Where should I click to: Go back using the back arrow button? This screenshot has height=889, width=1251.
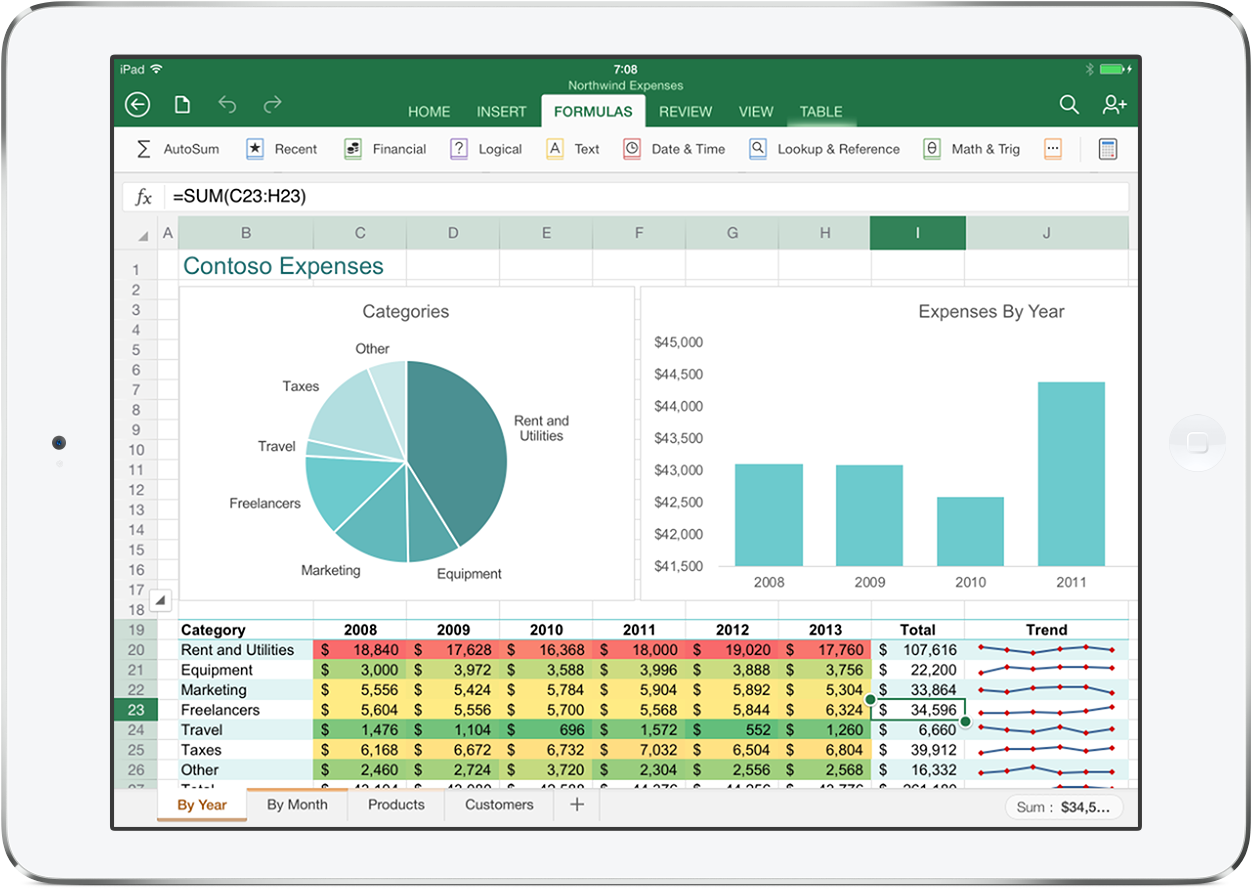point(137,104)
